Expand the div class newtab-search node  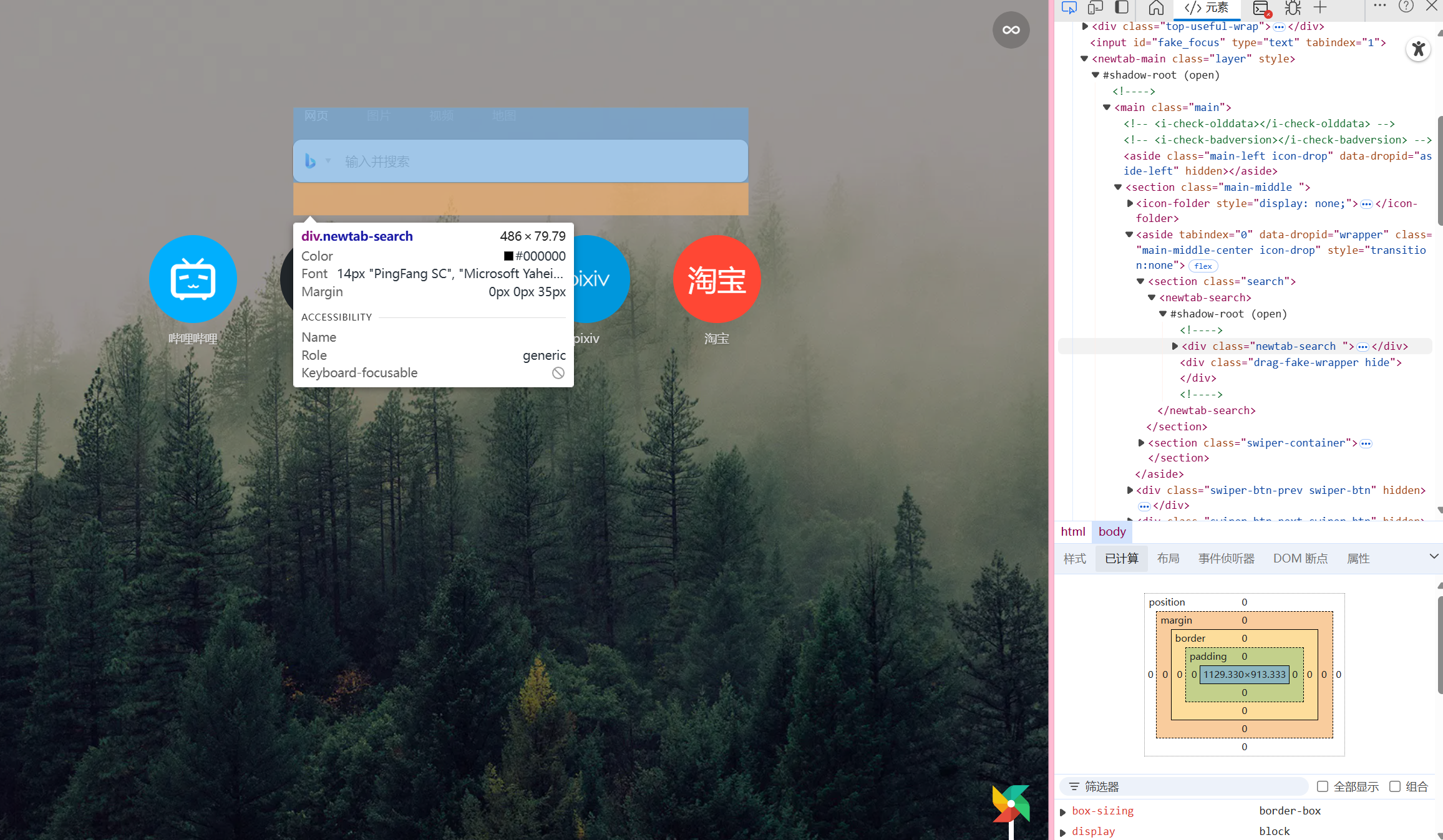click(1175, 346)
